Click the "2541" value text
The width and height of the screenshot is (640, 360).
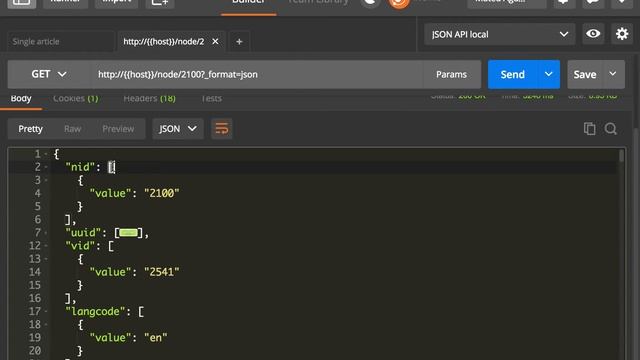pyautogui.click(x=162, y=272)
